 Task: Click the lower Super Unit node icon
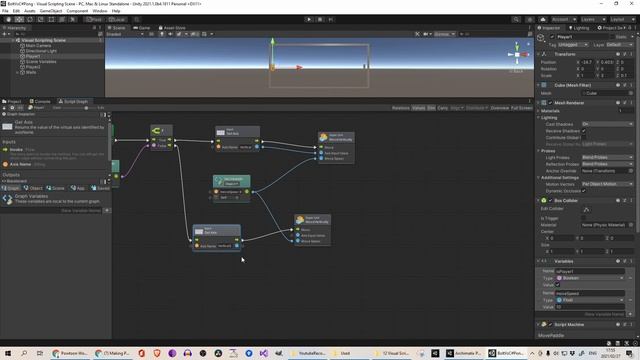[x=300, y=220]
